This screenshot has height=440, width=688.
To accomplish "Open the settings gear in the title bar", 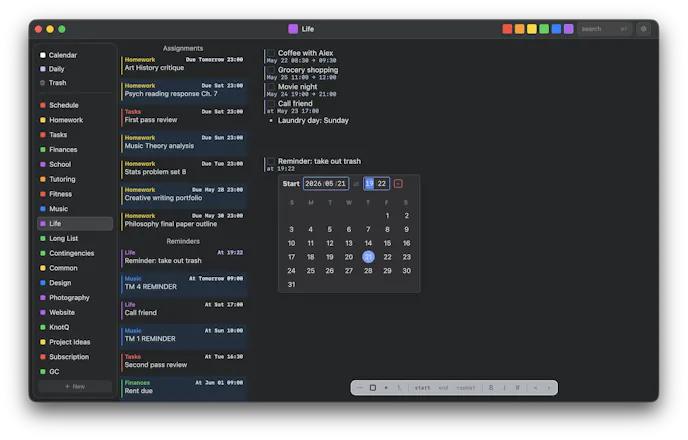I will (643, 29).
